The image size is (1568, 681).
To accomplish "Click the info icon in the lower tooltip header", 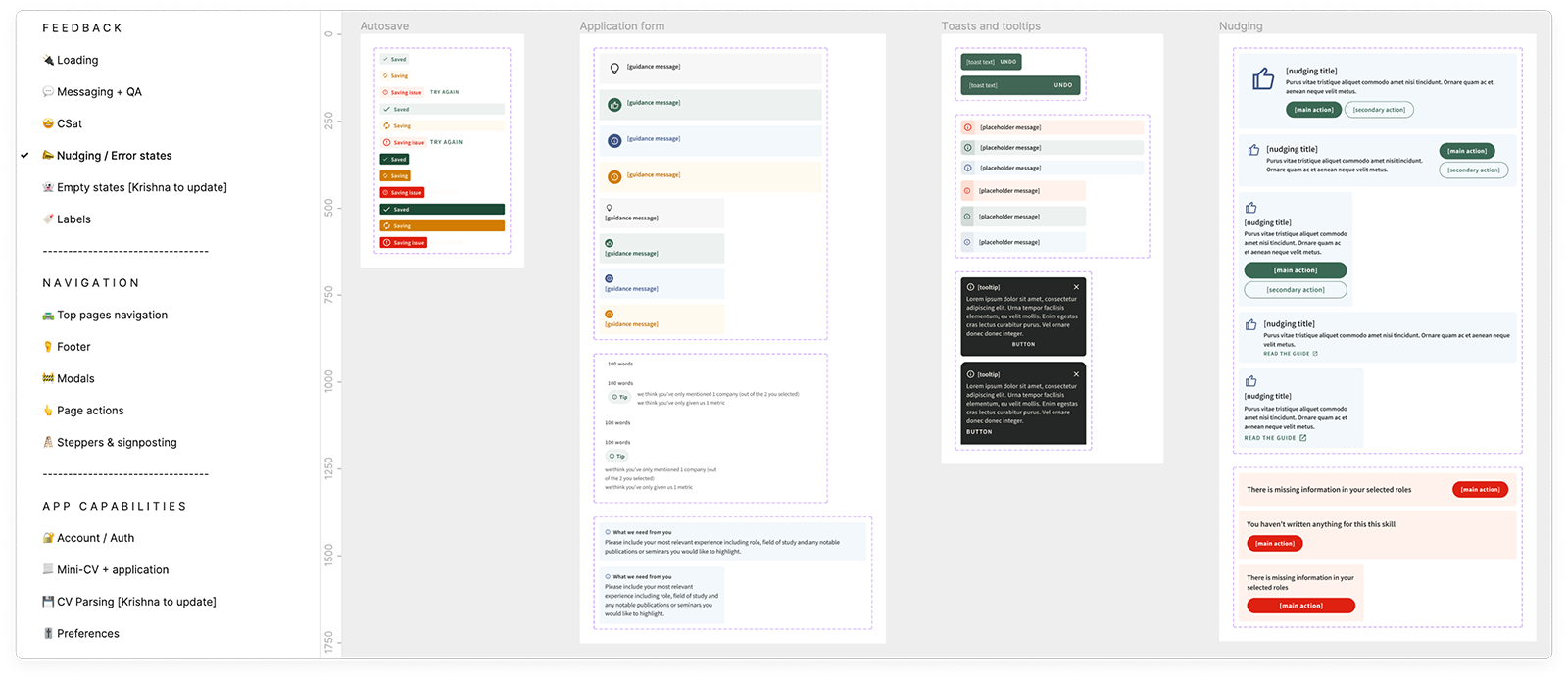I will pos(970,374).
